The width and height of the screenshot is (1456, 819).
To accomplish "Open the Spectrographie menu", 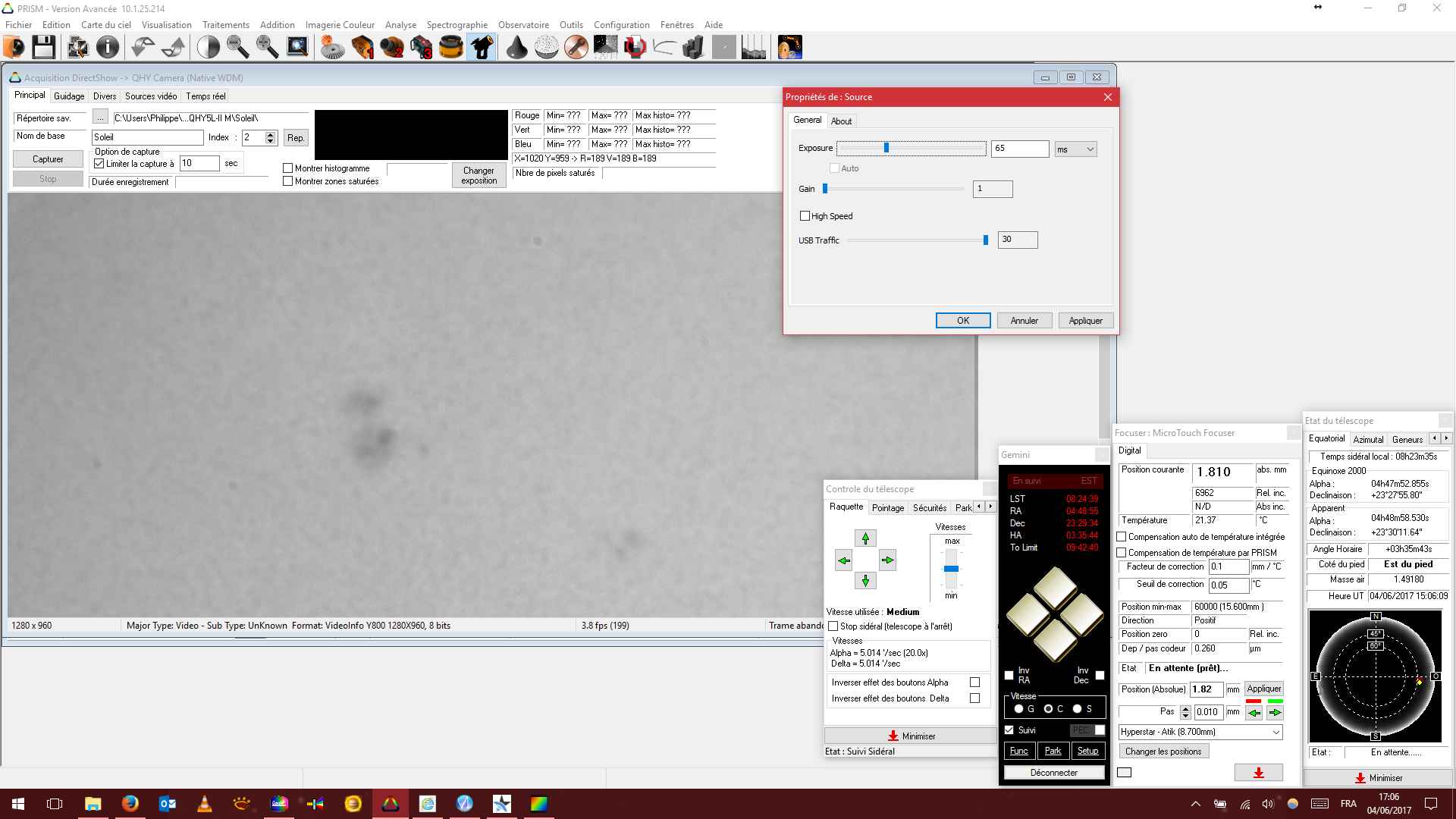I will click(457, 25).
